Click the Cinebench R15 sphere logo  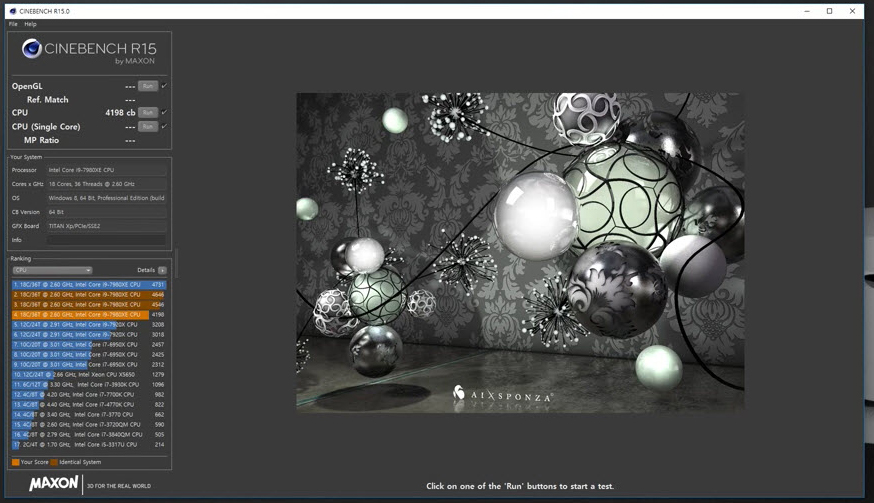tap(32, 49)
